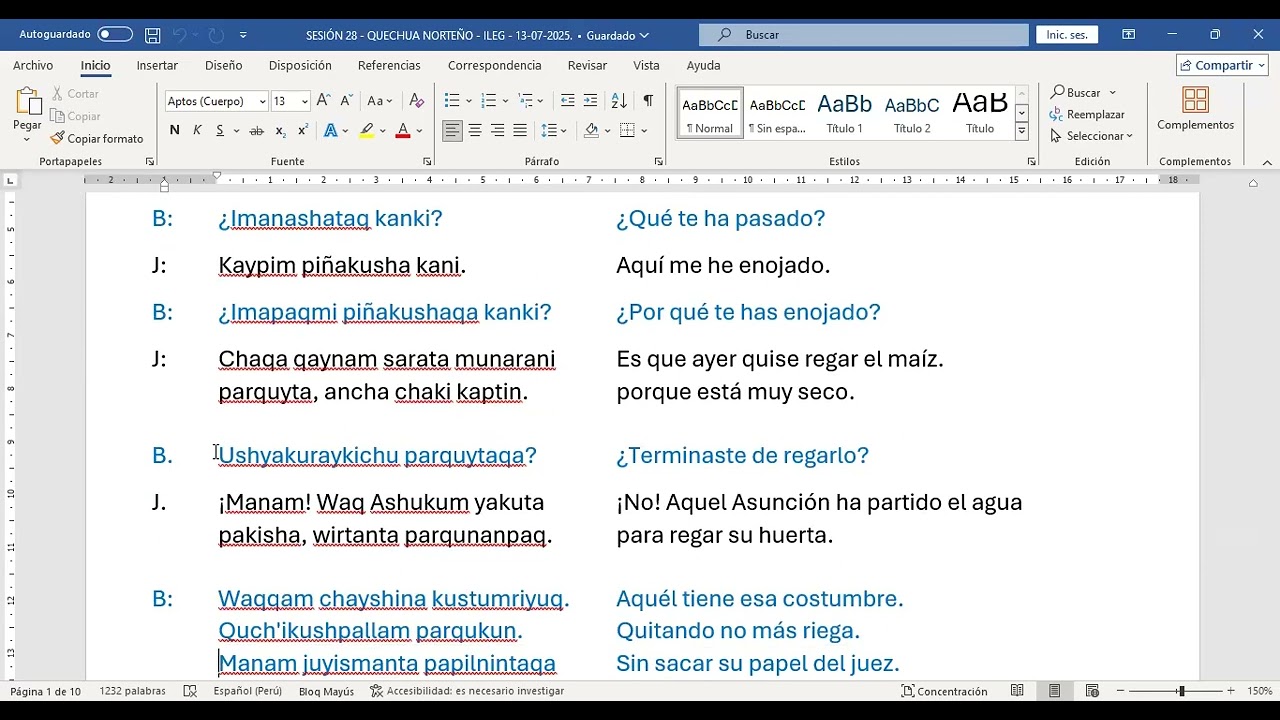The image size is (1280, 720).
Task: Open the Revisar tab
Action: [x=587, y=65]
